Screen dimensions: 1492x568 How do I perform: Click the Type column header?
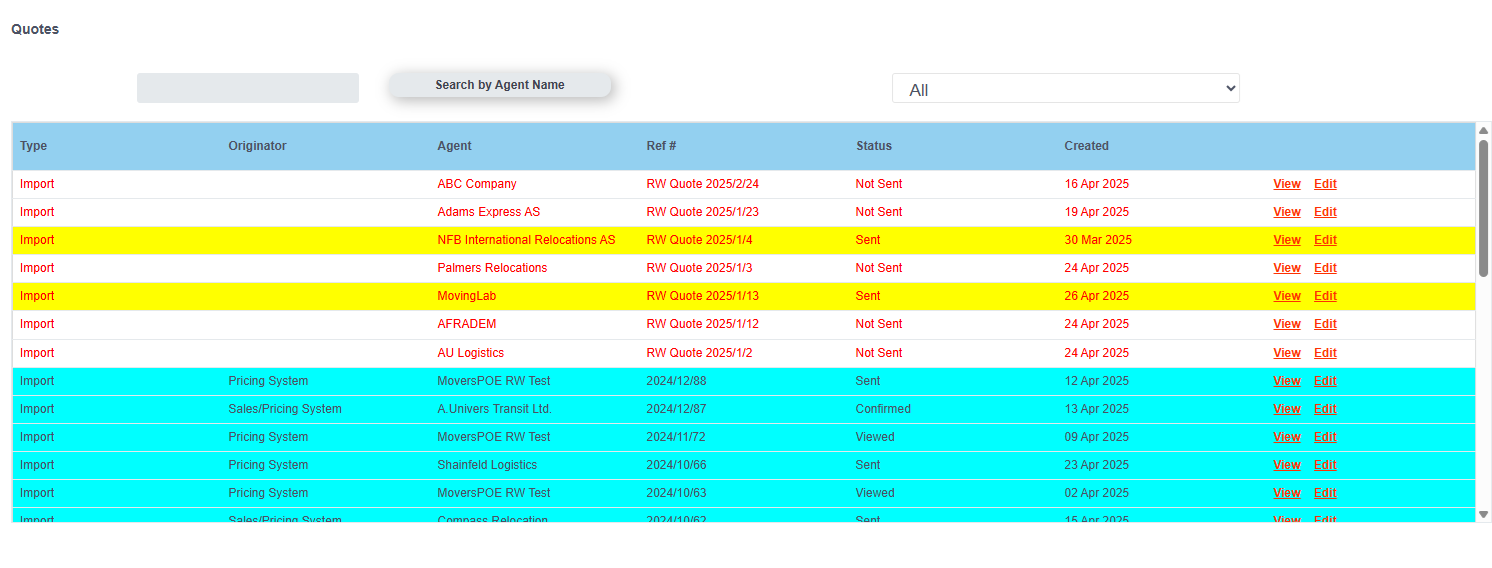[34, 146]
